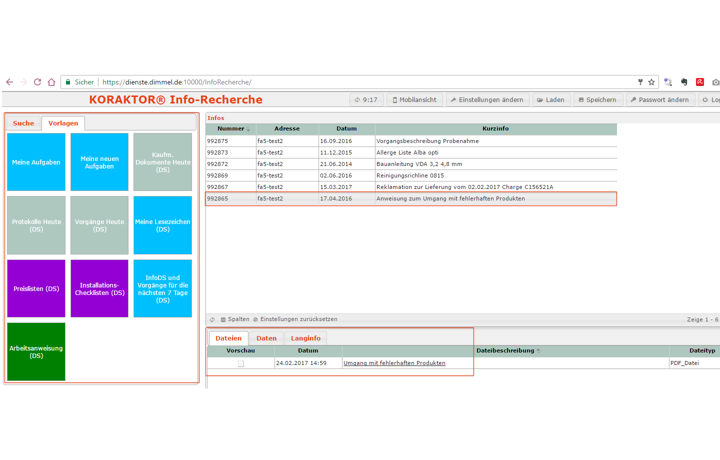Image resolution: width=720 pixels, height=460 pixels.
Task: Switch to the Langinfo tab
Action: pos(305,338)
